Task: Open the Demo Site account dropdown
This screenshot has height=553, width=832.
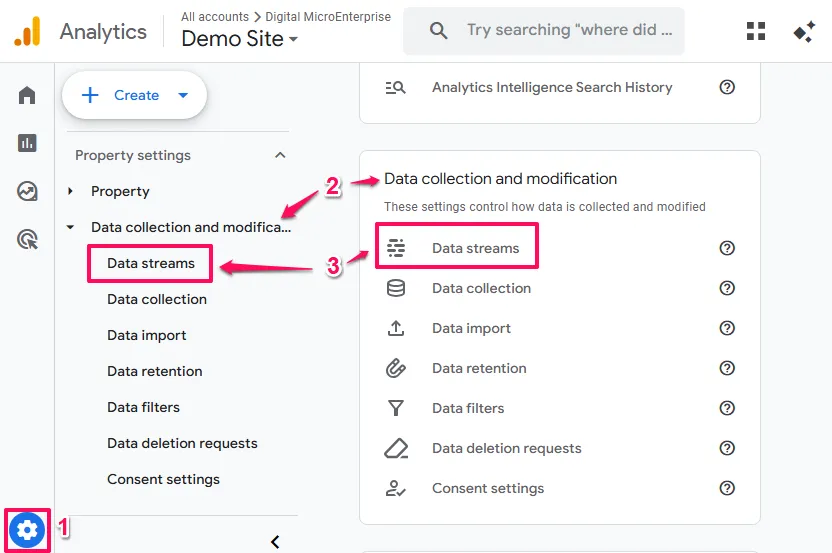Action: (240, 40)
